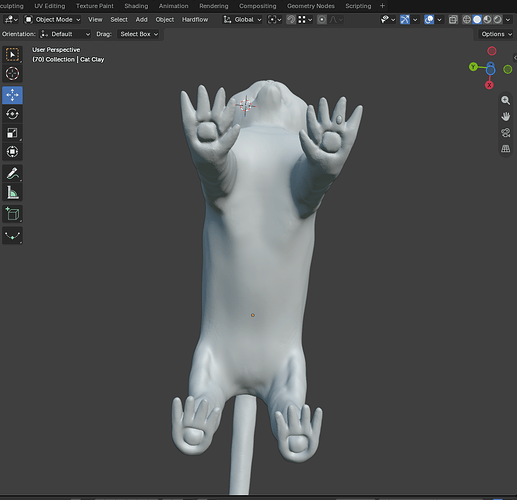Click the orange object origin dot
This screenshot has width=517, height=500.
point(253,315)
